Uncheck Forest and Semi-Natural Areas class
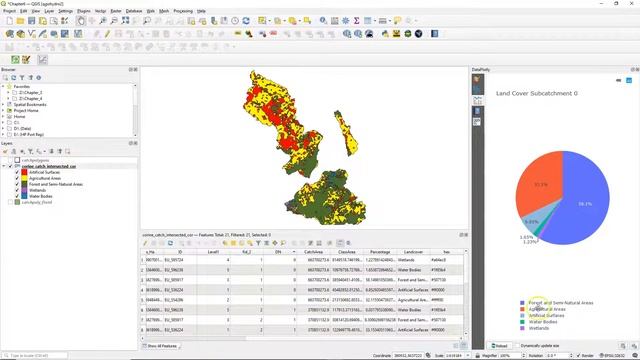640x360 pixels. 17,184
